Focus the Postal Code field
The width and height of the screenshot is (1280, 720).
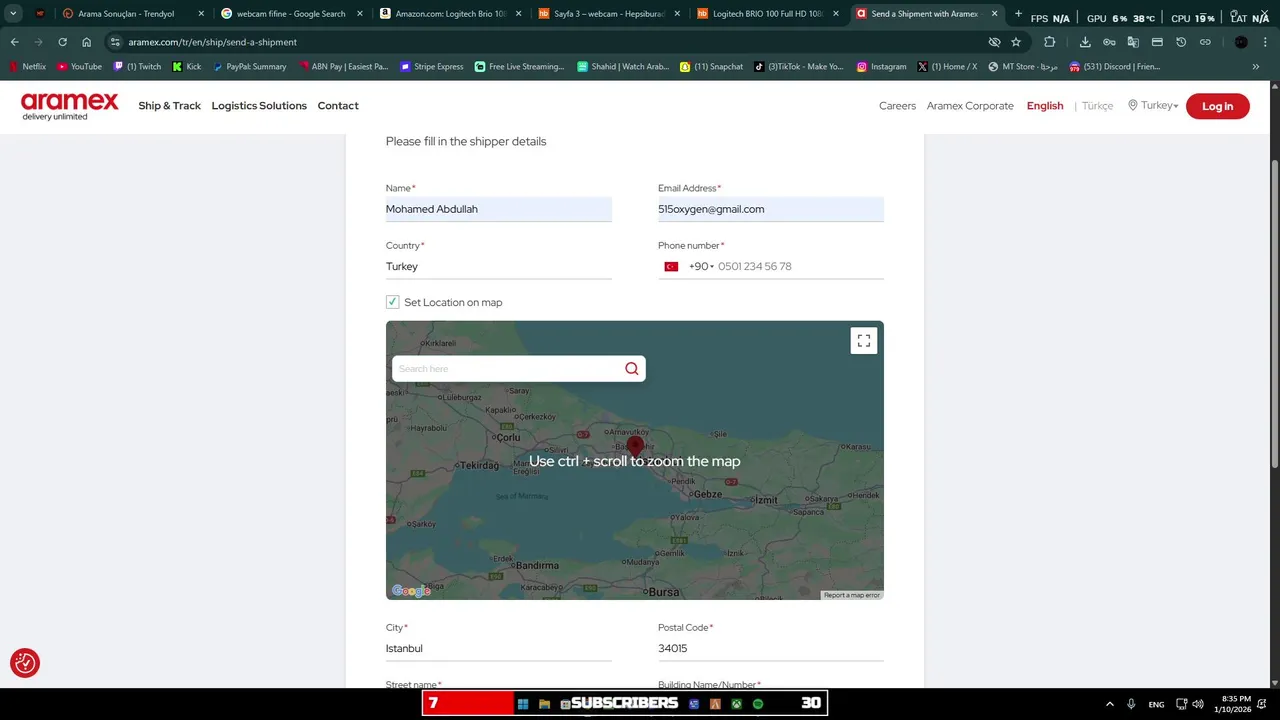point(771,648)
